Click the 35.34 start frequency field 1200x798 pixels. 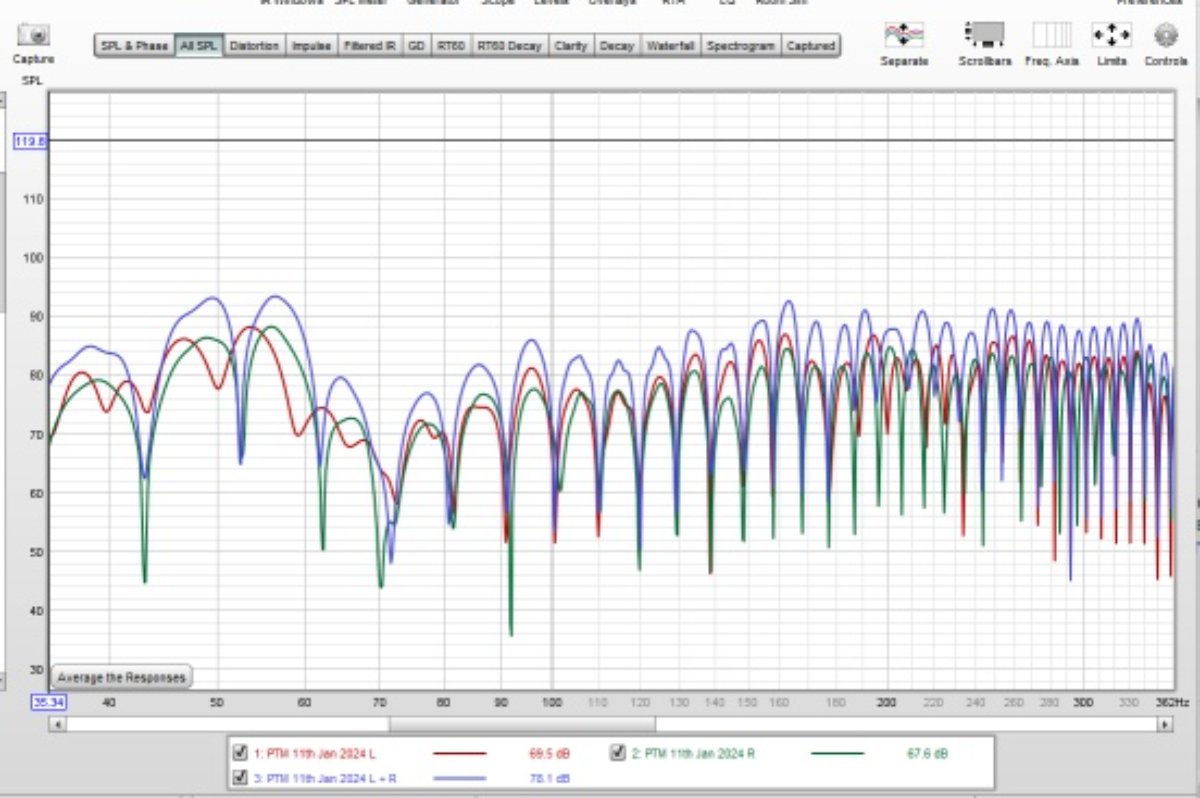point(48,702)
